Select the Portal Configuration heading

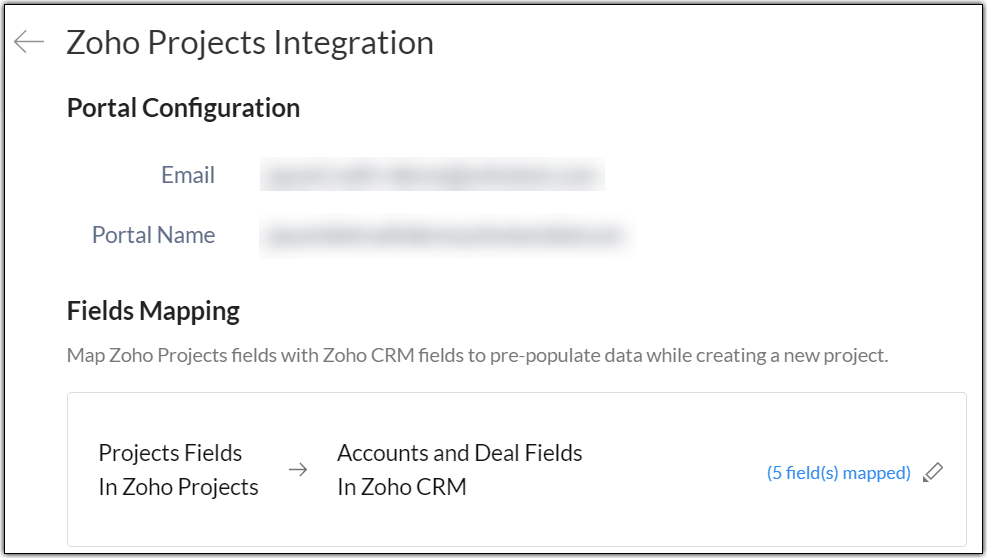(183, 108)
